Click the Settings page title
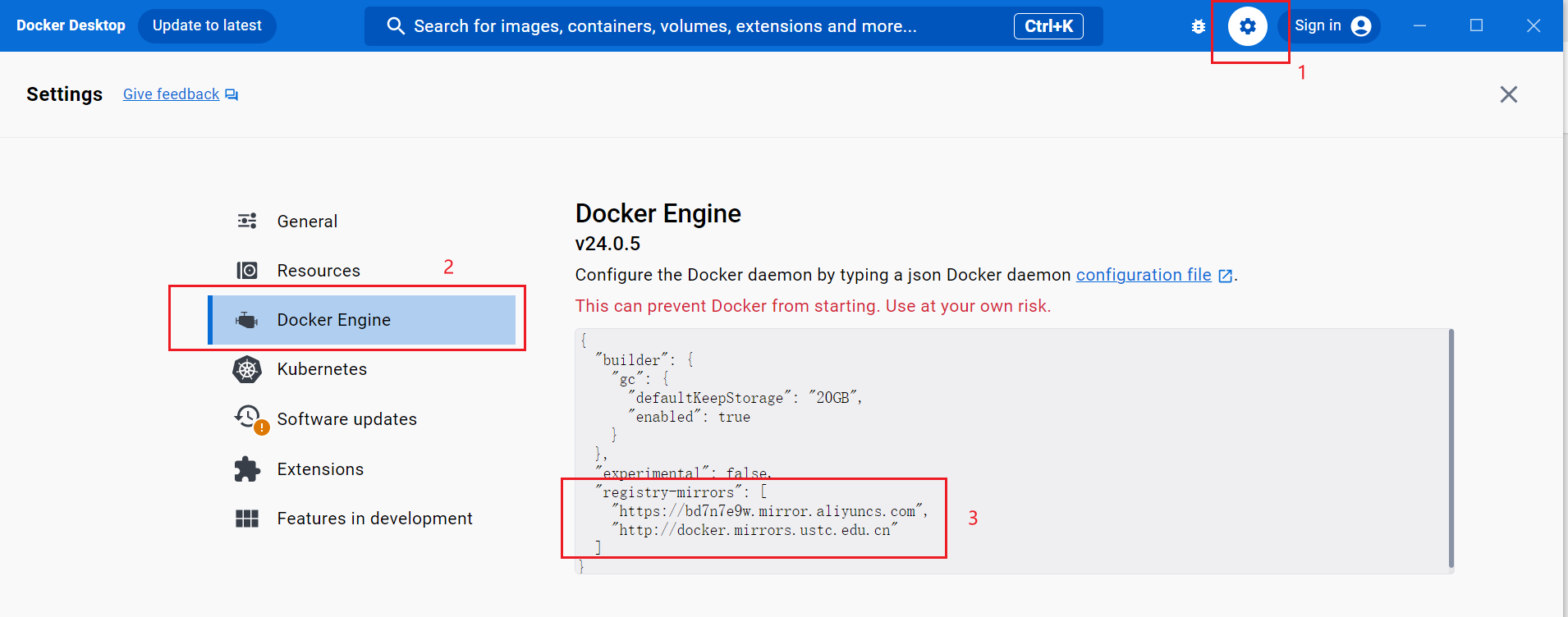Viewport: 1568px width, 617px height. 64,94
